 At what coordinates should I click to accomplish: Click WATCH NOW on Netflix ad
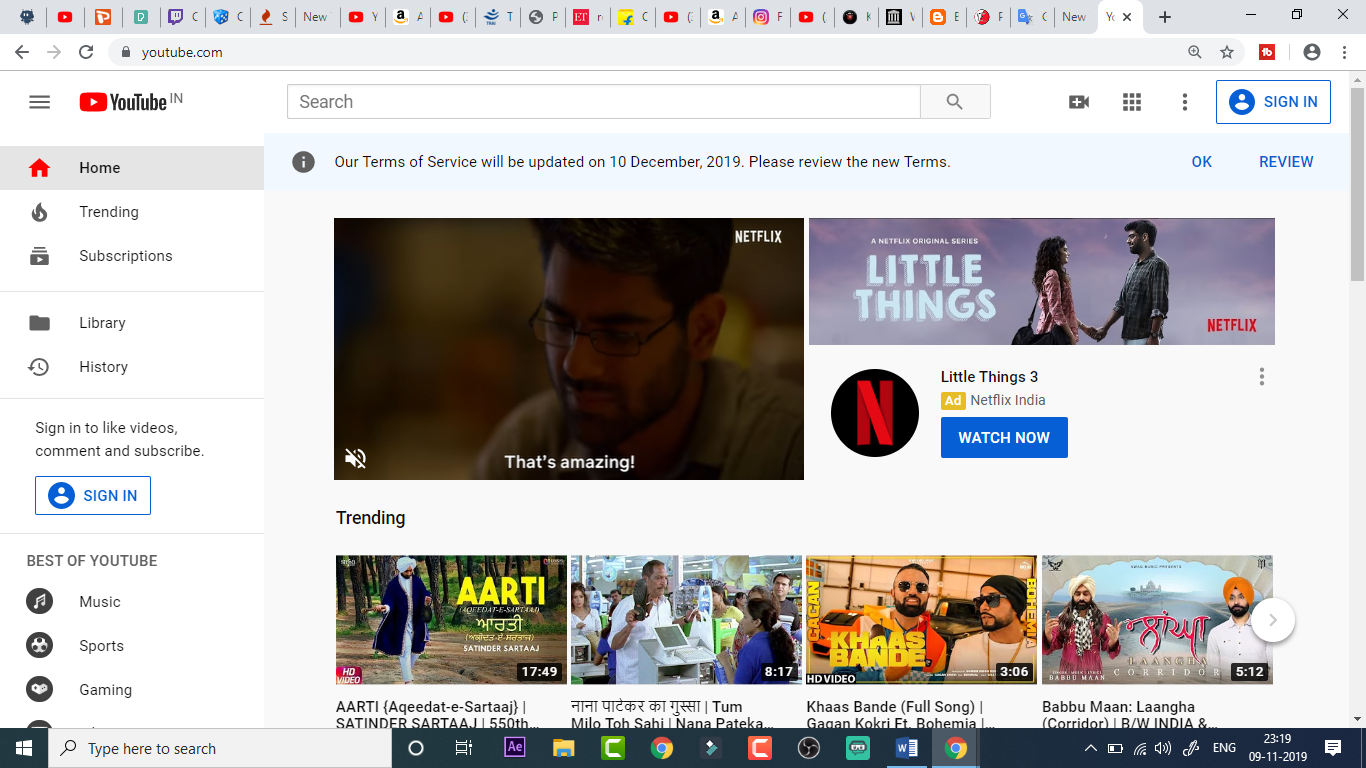tap(1004, 438)
